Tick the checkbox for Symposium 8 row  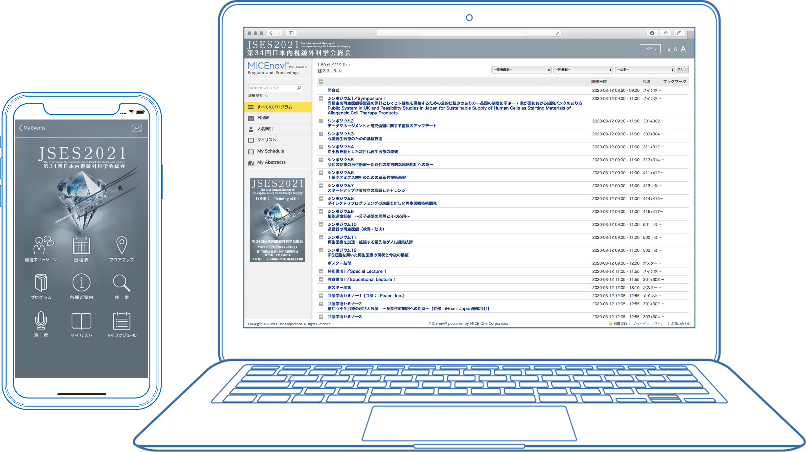click(321, 198)
